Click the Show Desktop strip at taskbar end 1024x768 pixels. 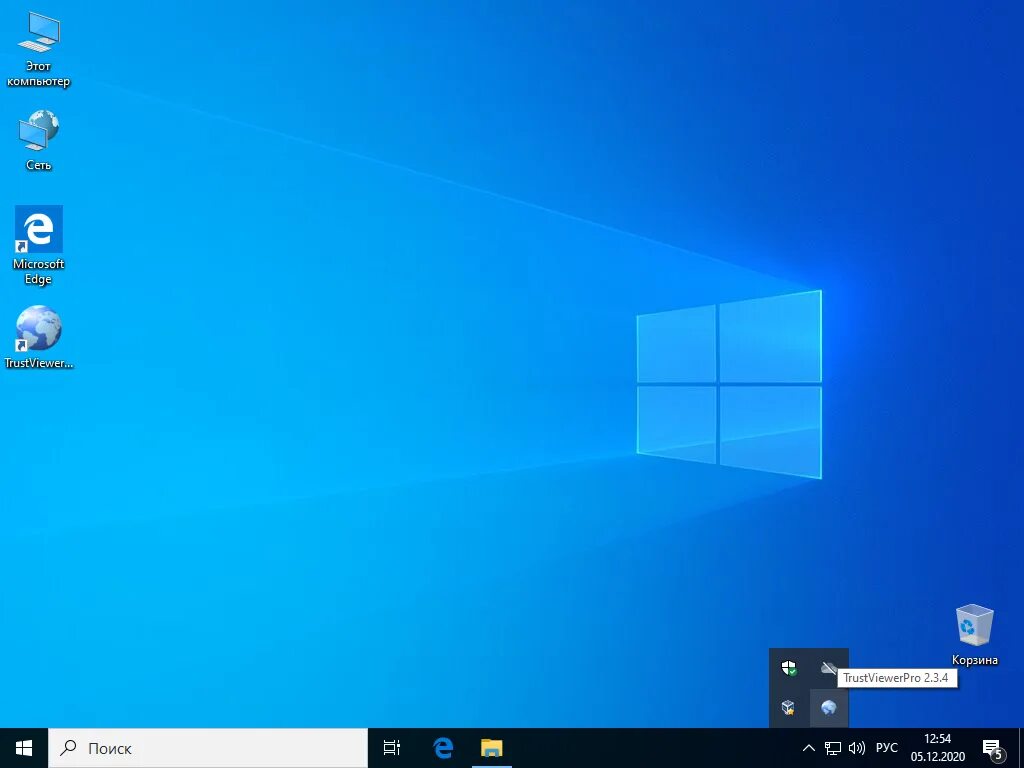[1021, 748]
